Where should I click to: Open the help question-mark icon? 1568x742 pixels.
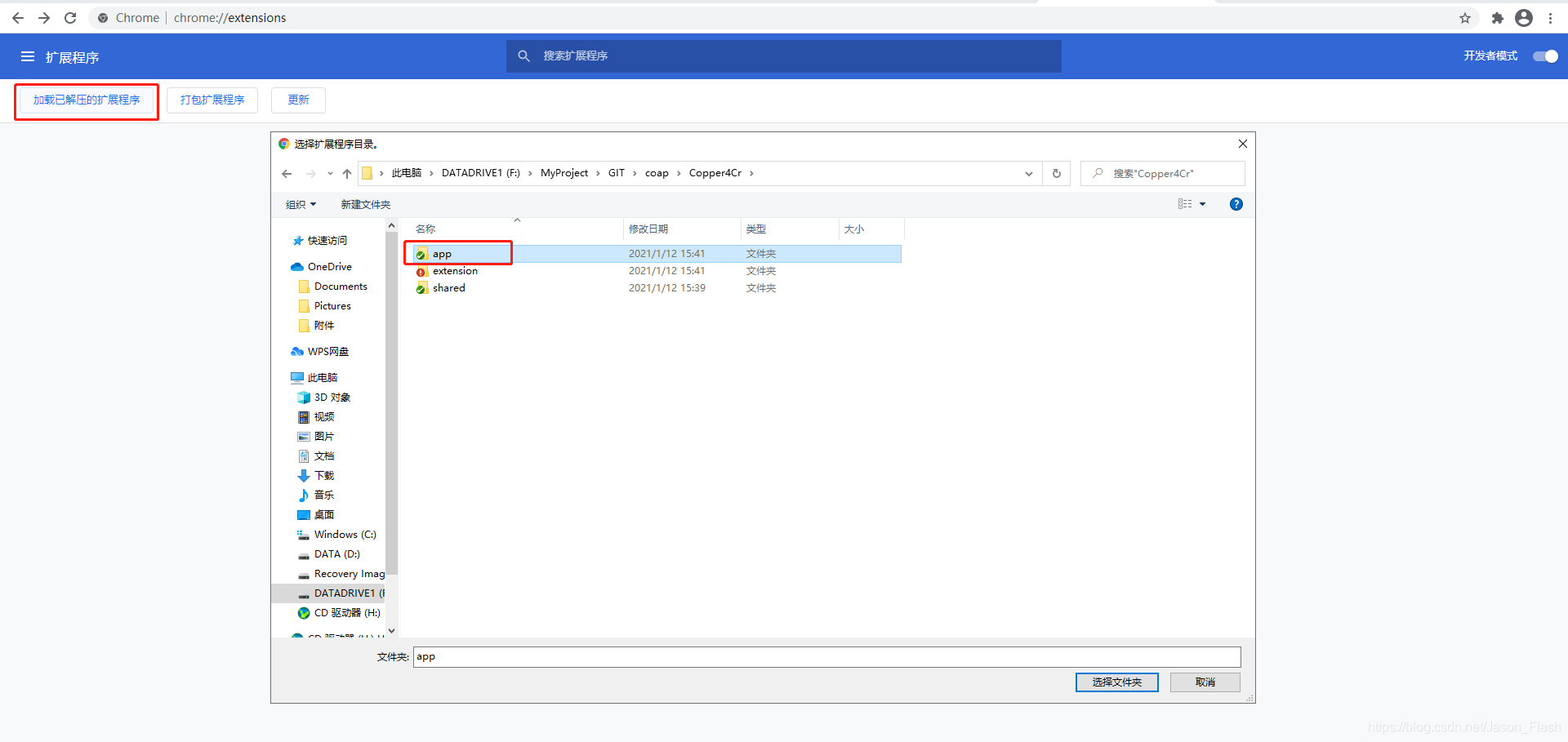(x=1236, y=204)
